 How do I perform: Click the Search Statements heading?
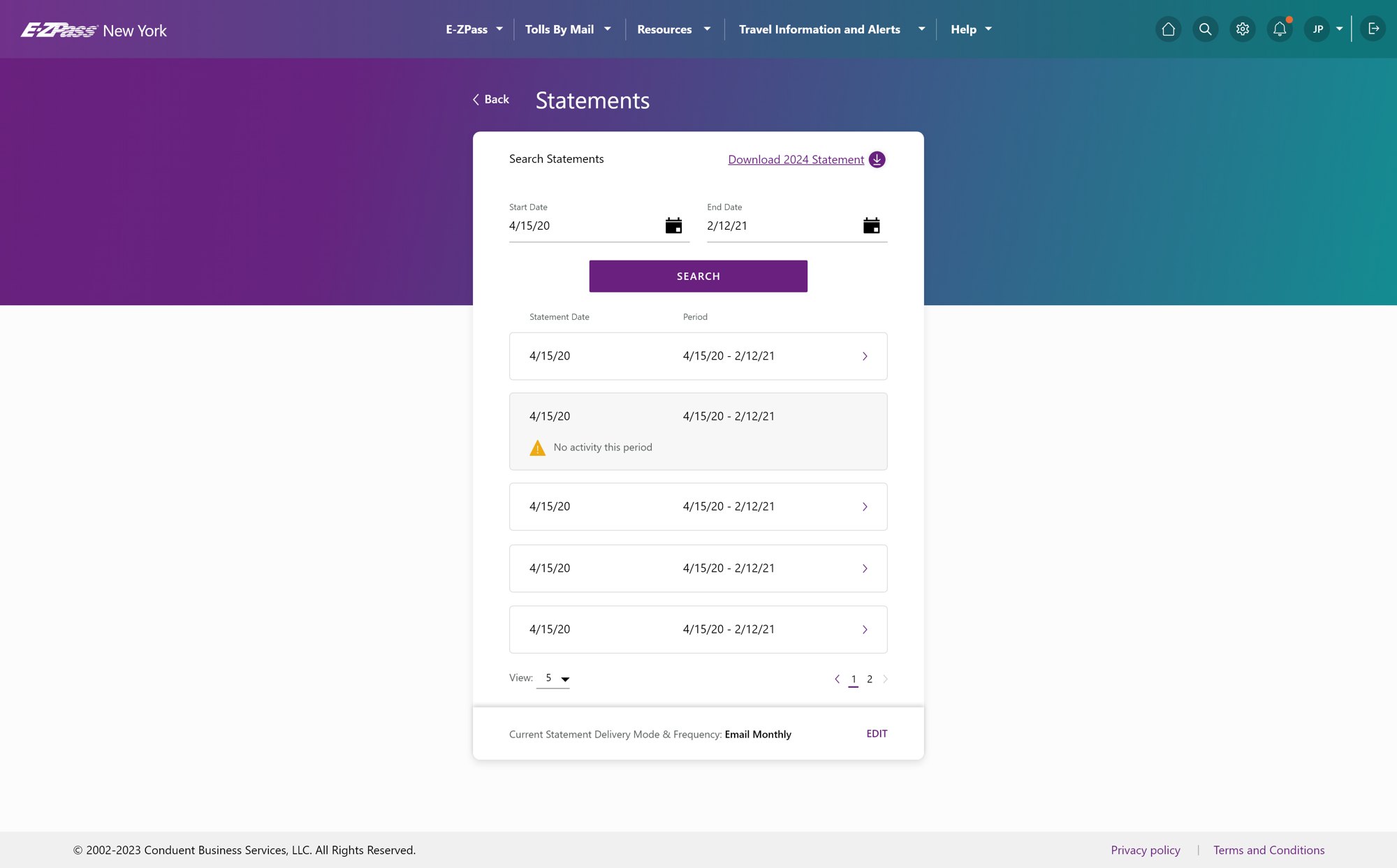click(x=556, y=159)
